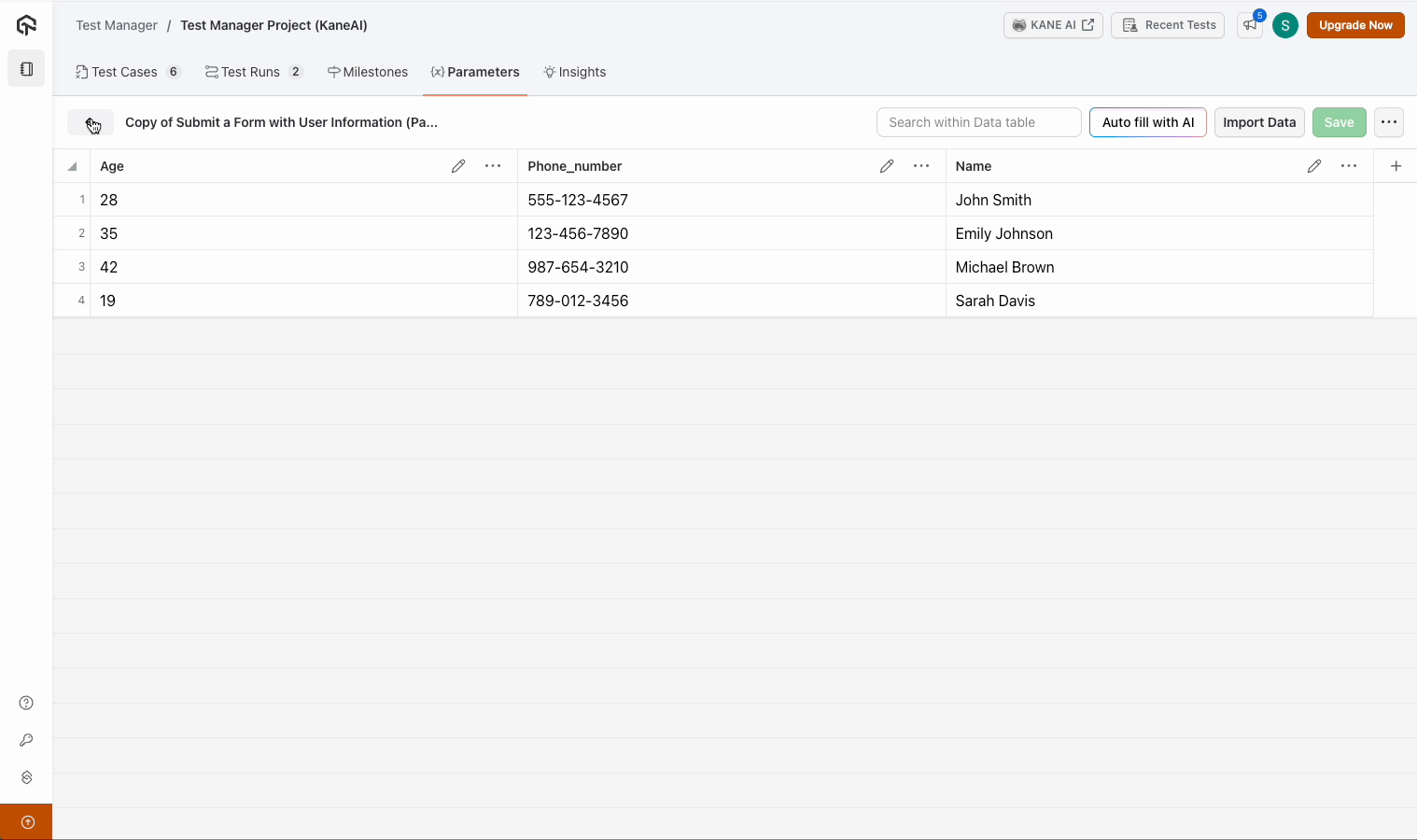Click the Upgrade Now button
This screenshot has width=1417, height=840.
click(1354, 25)
